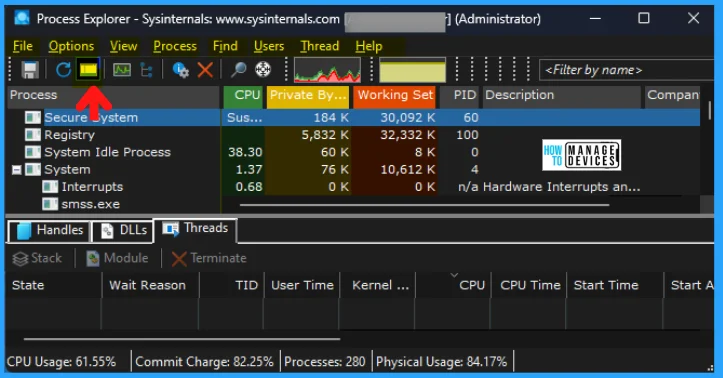The width and height of the screenshot is (723, 378).
Task: Open the Process menu
Action: pos(175,46)
